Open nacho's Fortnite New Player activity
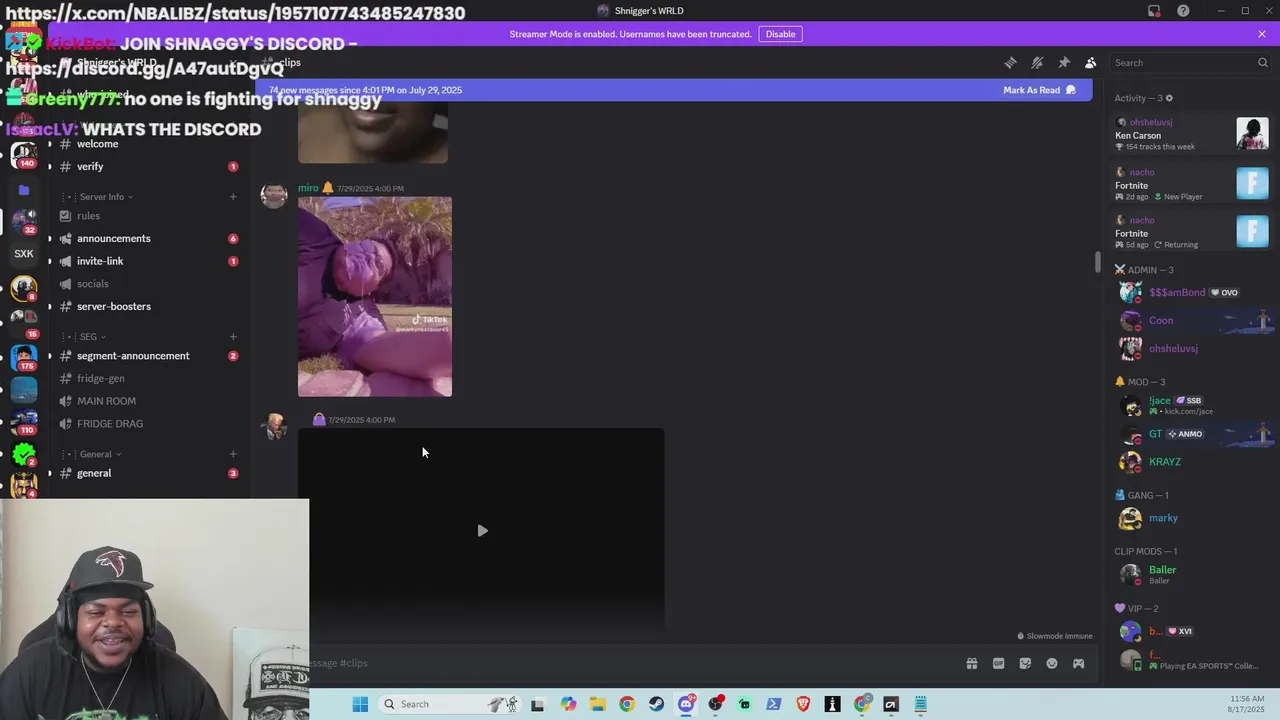This screenshot has height=720, width=1280. pyautogui.click(x=1191, y=184)
